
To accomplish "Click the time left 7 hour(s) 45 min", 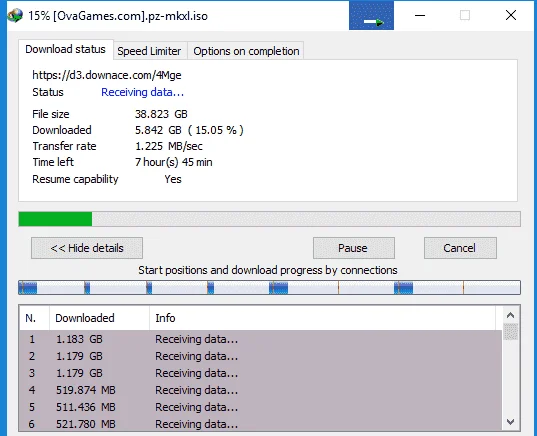I will coord(174,162).
